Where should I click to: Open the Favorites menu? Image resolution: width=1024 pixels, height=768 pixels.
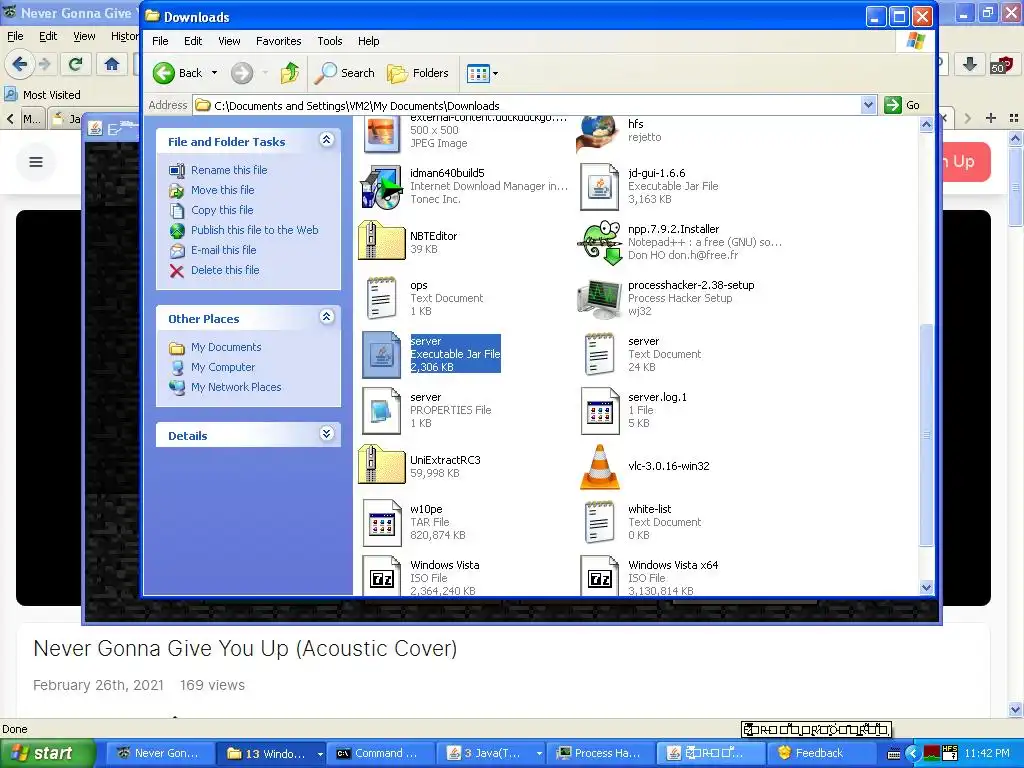coord(278,41)
